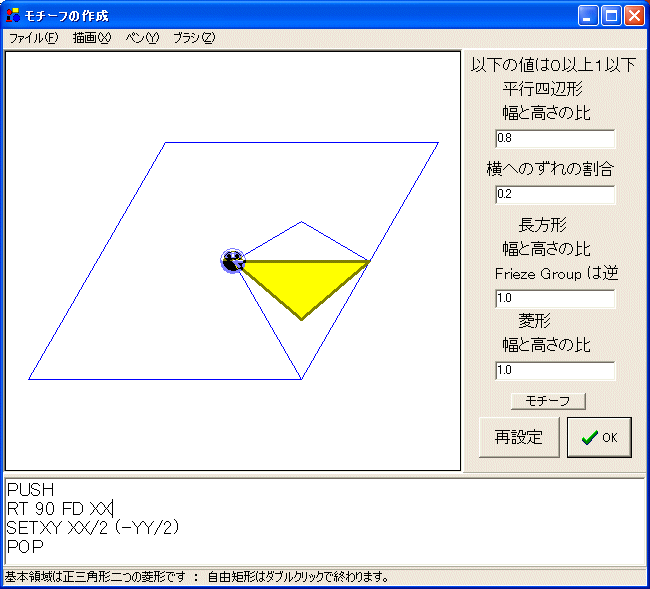Click the 再設定 reset button

[519, 437]
